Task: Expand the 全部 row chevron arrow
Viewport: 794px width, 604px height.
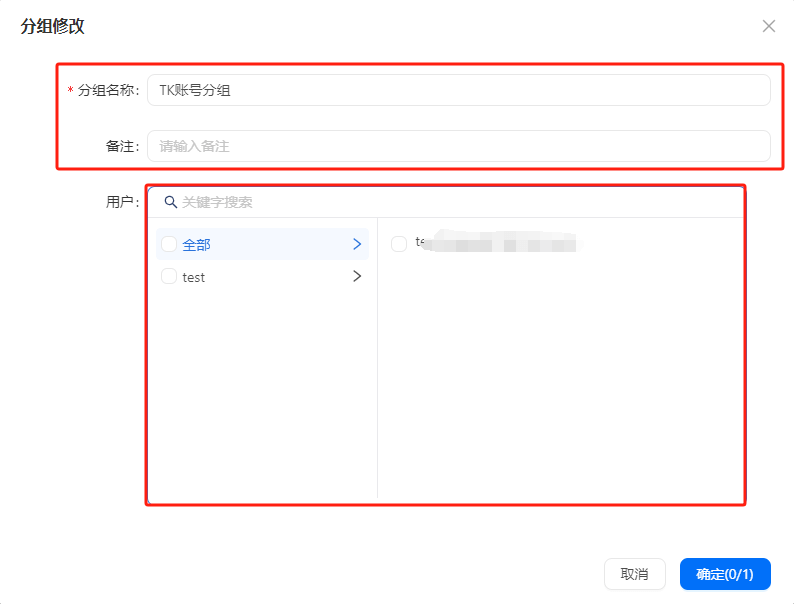Action: coord(357,244)
